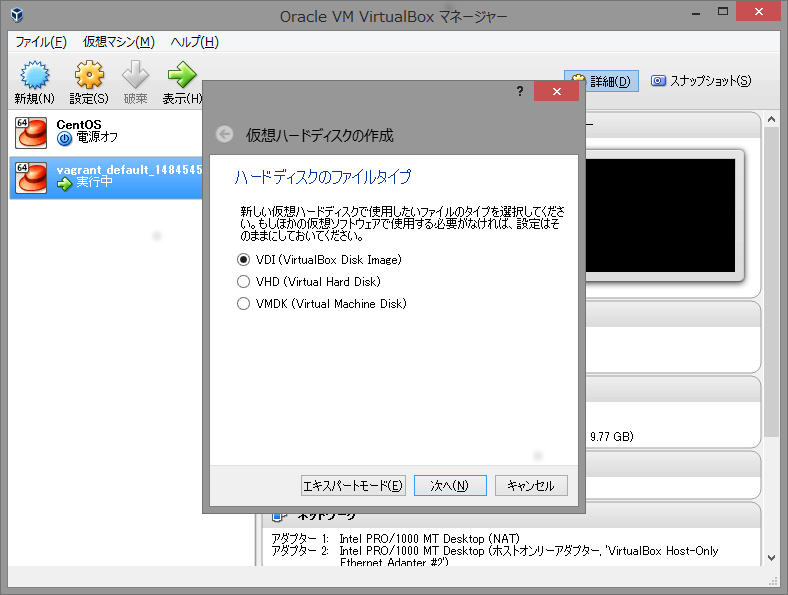Image resolution: width=788 pixels, height=595 pixels.
Task: Click the ハードディスクのファイルタイプ heading
Action: (323, 177)
